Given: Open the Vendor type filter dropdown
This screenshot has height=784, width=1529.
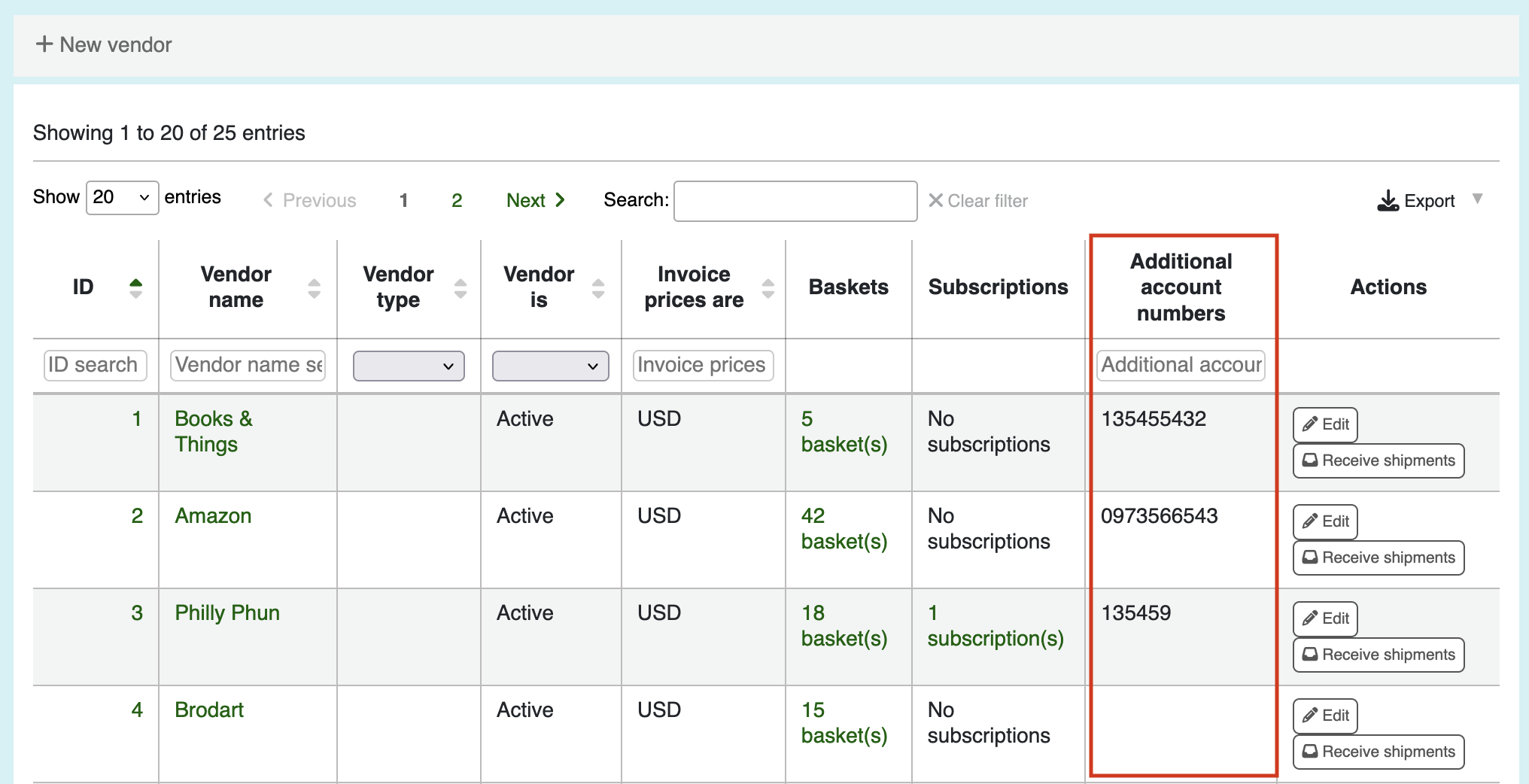Looking at the screenshot, I should coord(409,366).
